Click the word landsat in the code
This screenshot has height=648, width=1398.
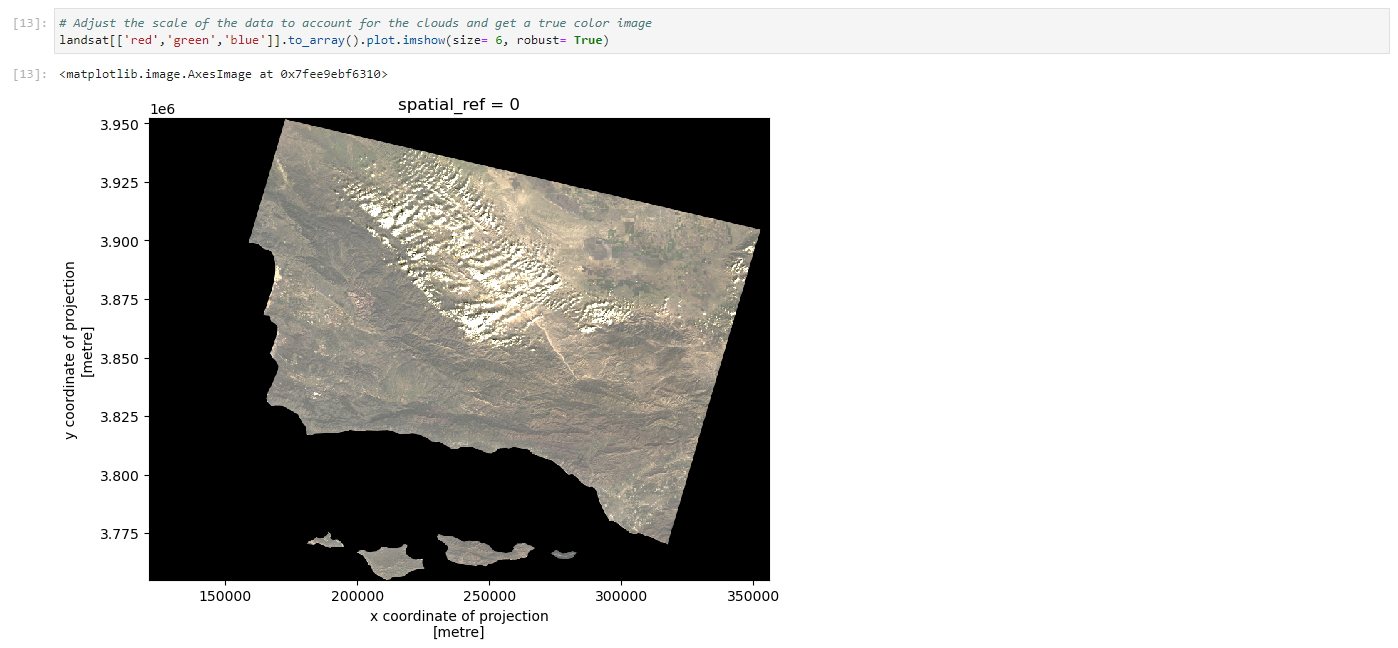click(x=82, y=40)
